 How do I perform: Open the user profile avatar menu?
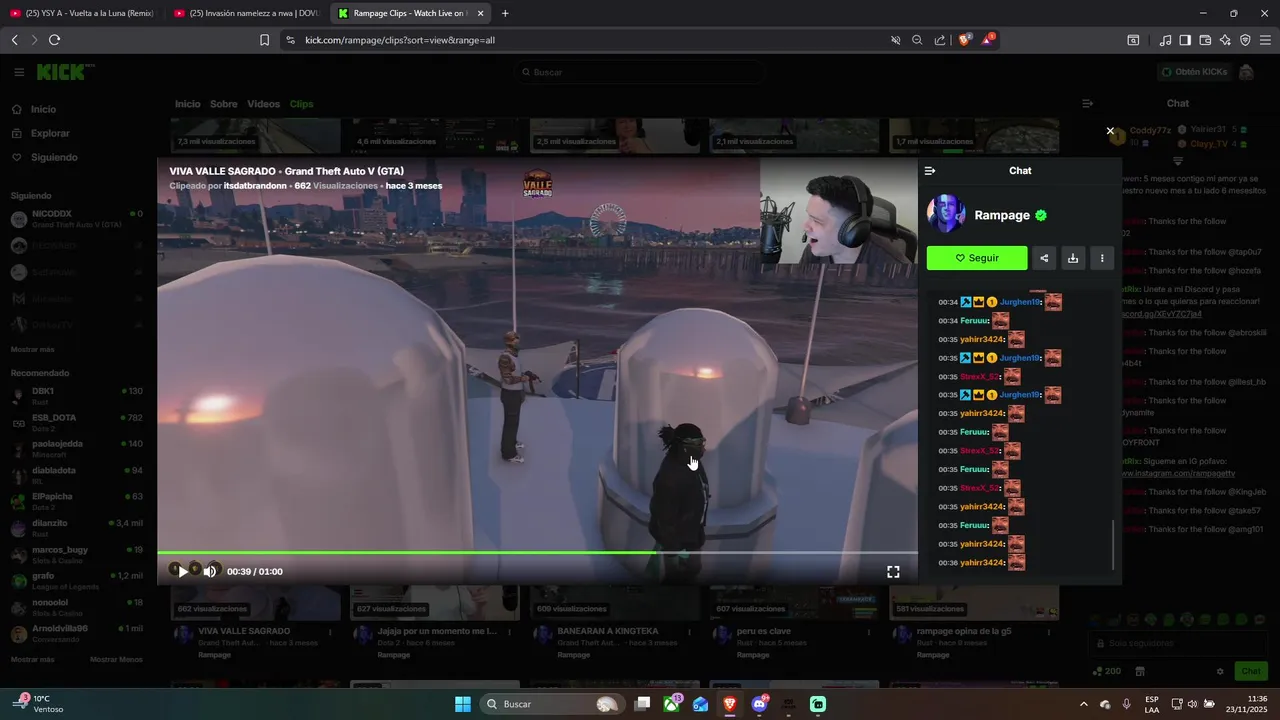coord(1246,72)
